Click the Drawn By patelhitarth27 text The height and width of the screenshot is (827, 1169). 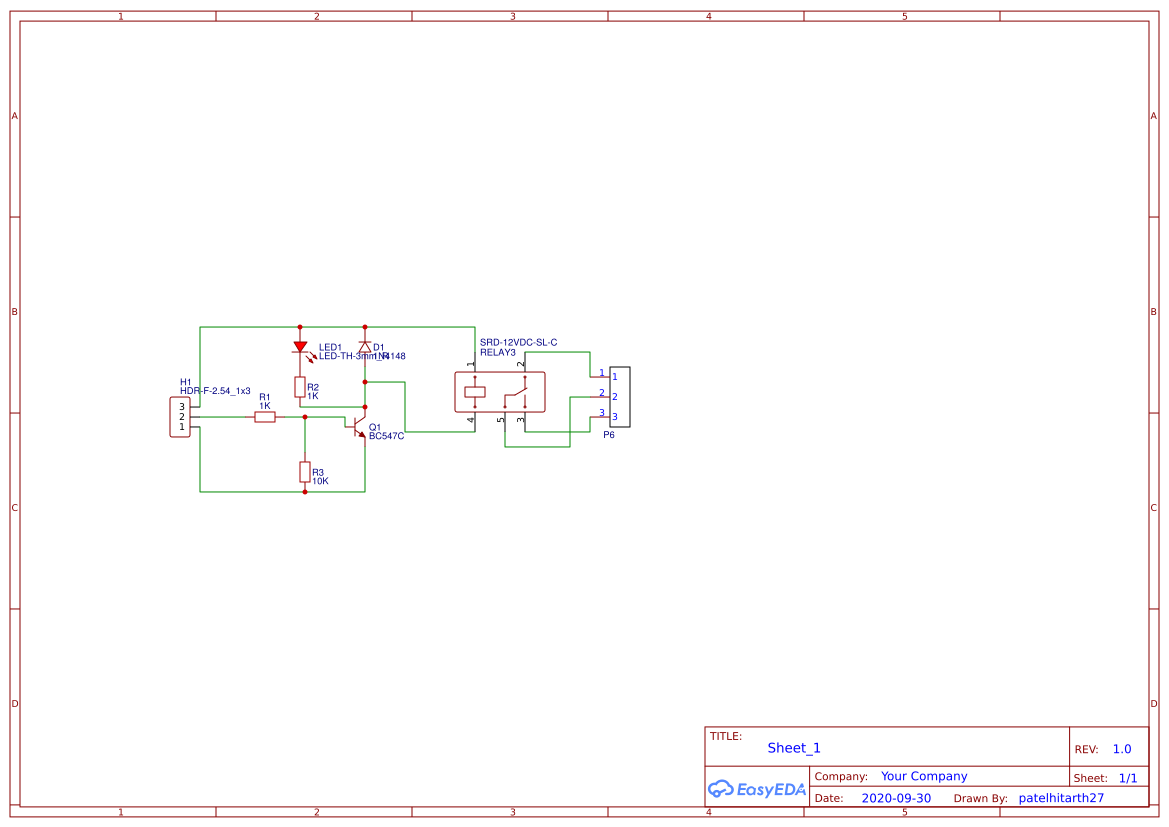pyautogui.click(x=1062, y=797)
